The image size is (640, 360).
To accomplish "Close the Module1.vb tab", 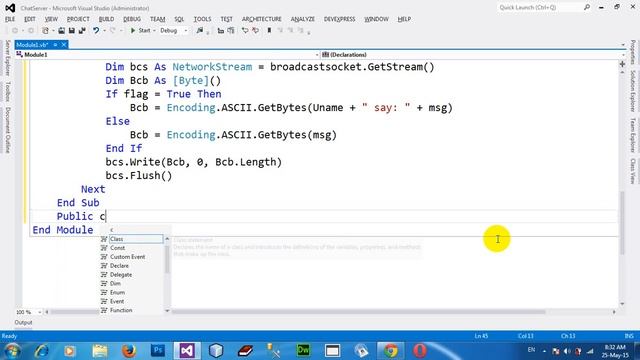I will 64,45.
